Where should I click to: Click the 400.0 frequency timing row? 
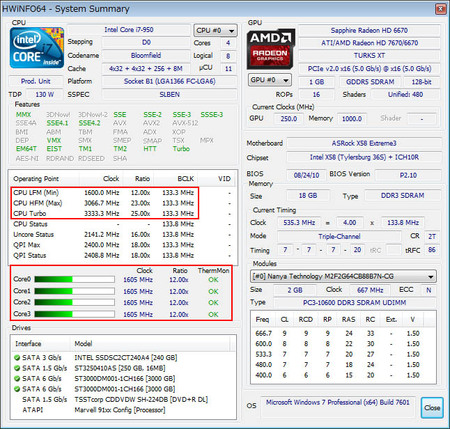click(343, 375)
